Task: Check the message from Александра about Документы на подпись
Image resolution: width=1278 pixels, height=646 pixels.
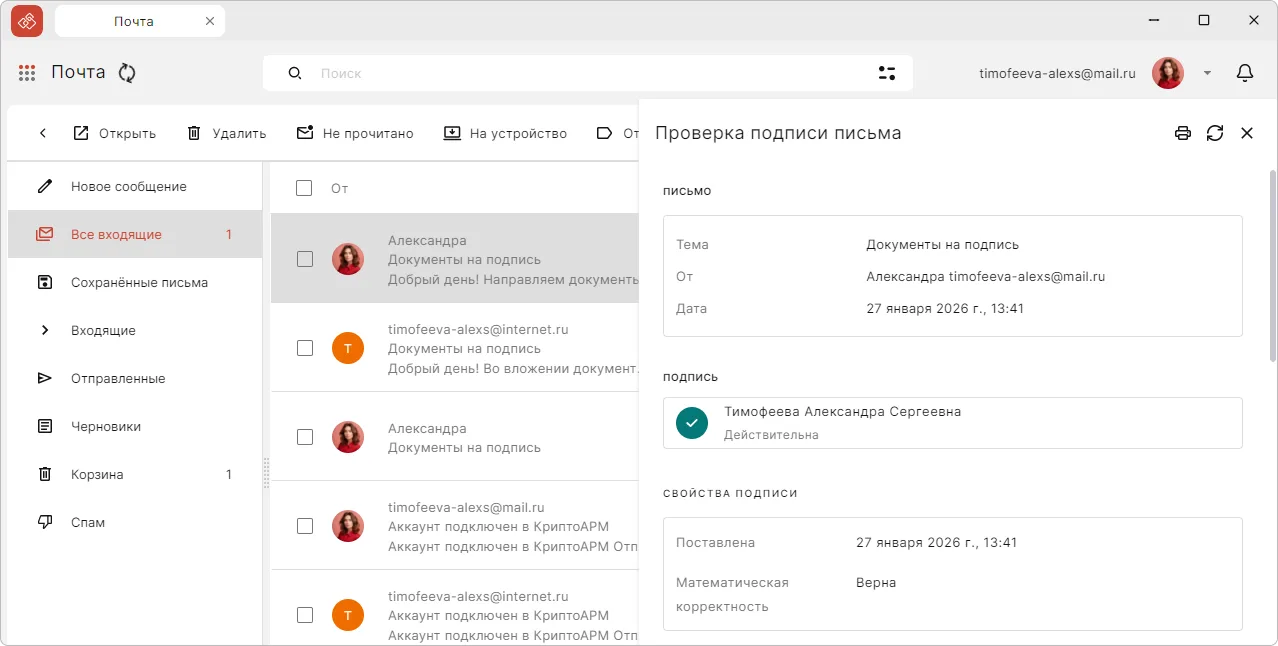Action: coord(305,259)
